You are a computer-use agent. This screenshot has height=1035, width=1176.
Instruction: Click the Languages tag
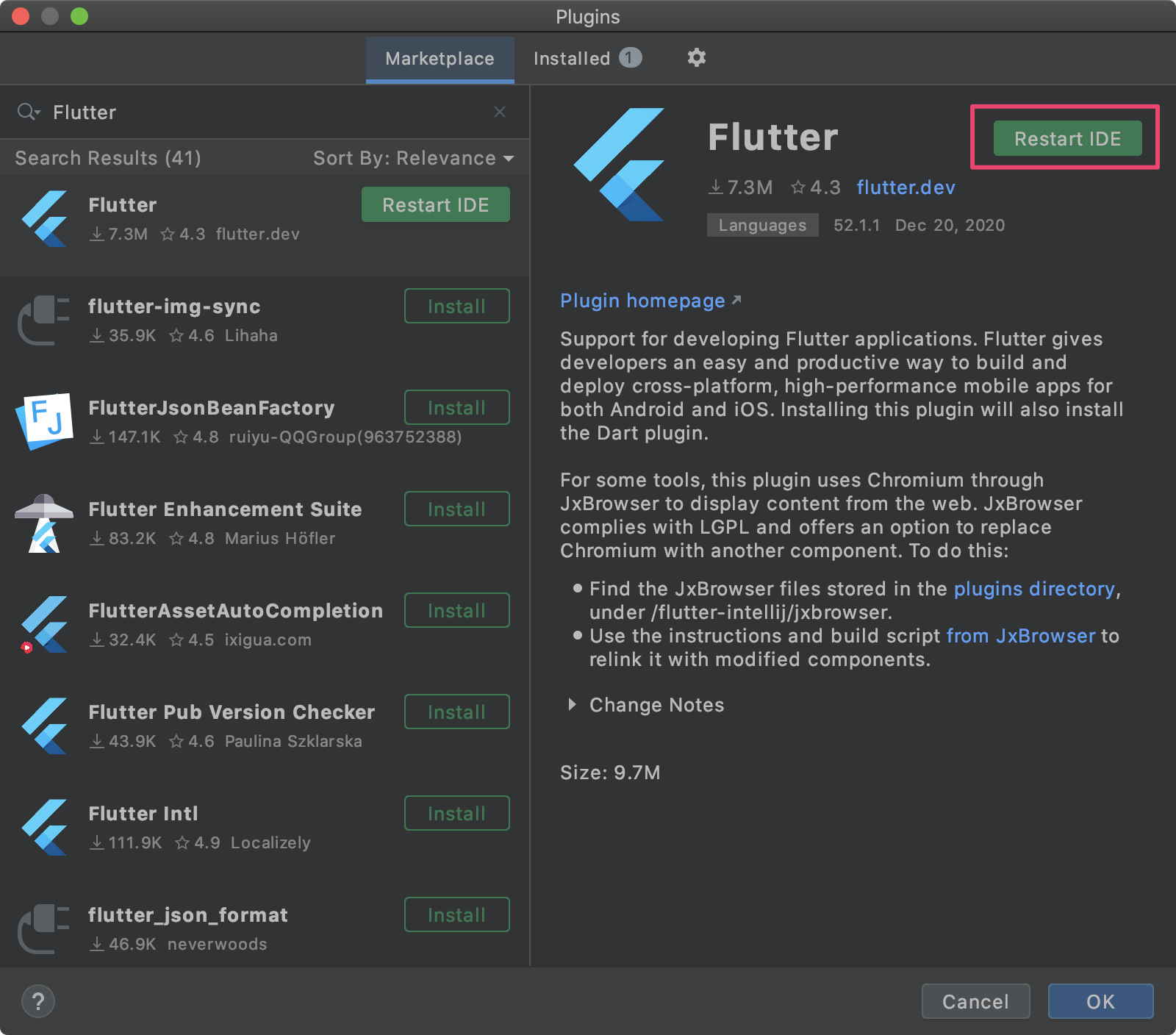pos(762,225)
